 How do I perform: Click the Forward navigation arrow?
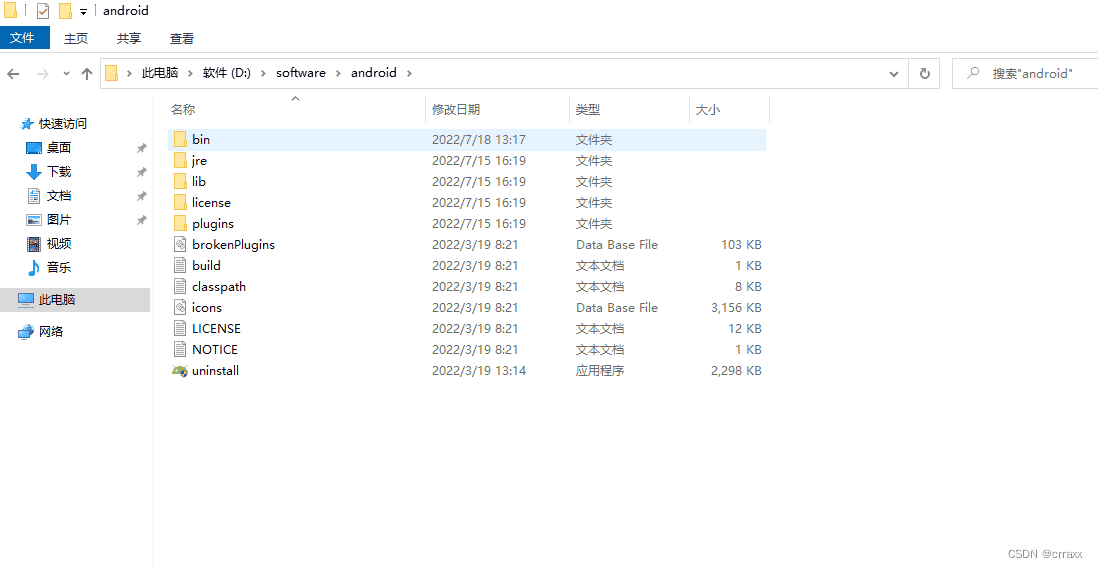tap(42, 74)
